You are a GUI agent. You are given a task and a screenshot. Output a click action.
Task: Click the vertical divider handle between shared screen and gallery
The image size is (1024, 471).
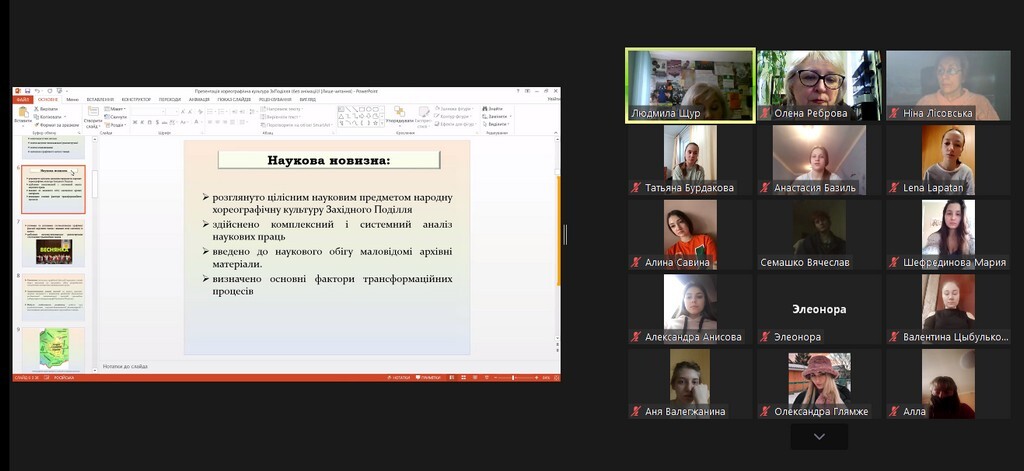pos(565,235)
